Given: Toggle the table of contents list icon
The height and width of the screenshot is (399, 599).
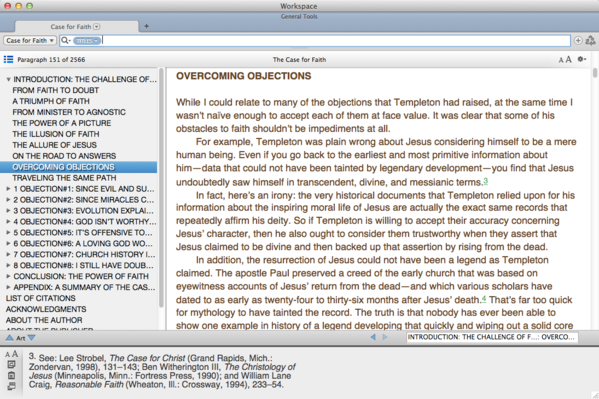Looking at the screenshot, I should click(8, 59).
